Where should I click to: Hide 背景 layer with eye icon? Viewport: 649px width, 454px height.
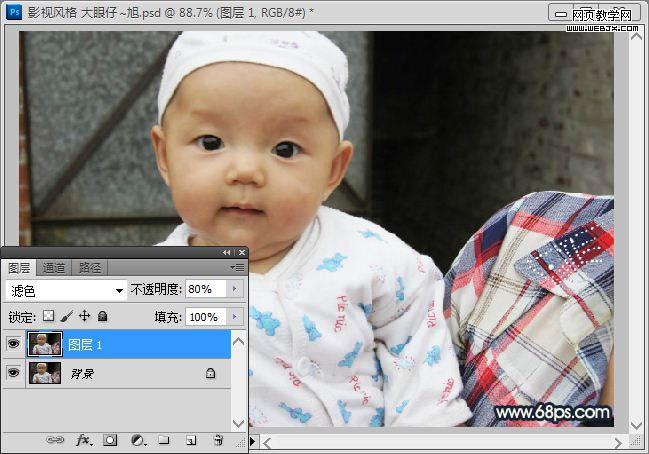(13, 373)
